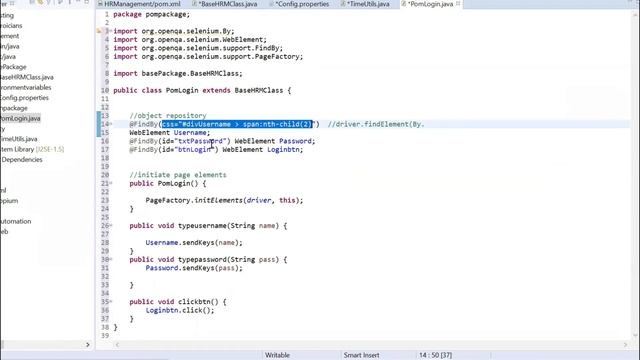Click 'Username.sendKeys(name);' on line 28
The image size is (640, 360).
194,243
